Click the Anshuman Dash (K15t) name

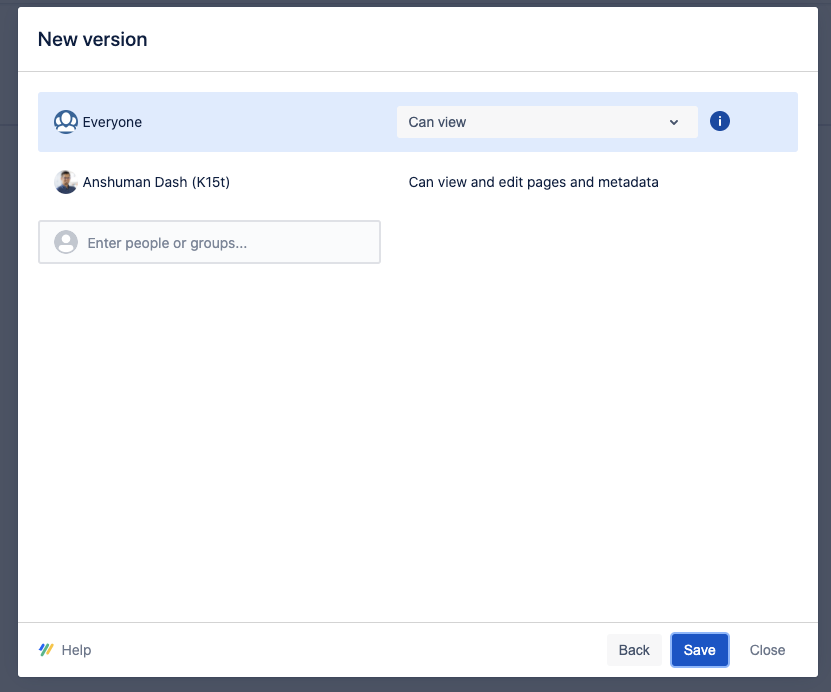pos(156,182)
